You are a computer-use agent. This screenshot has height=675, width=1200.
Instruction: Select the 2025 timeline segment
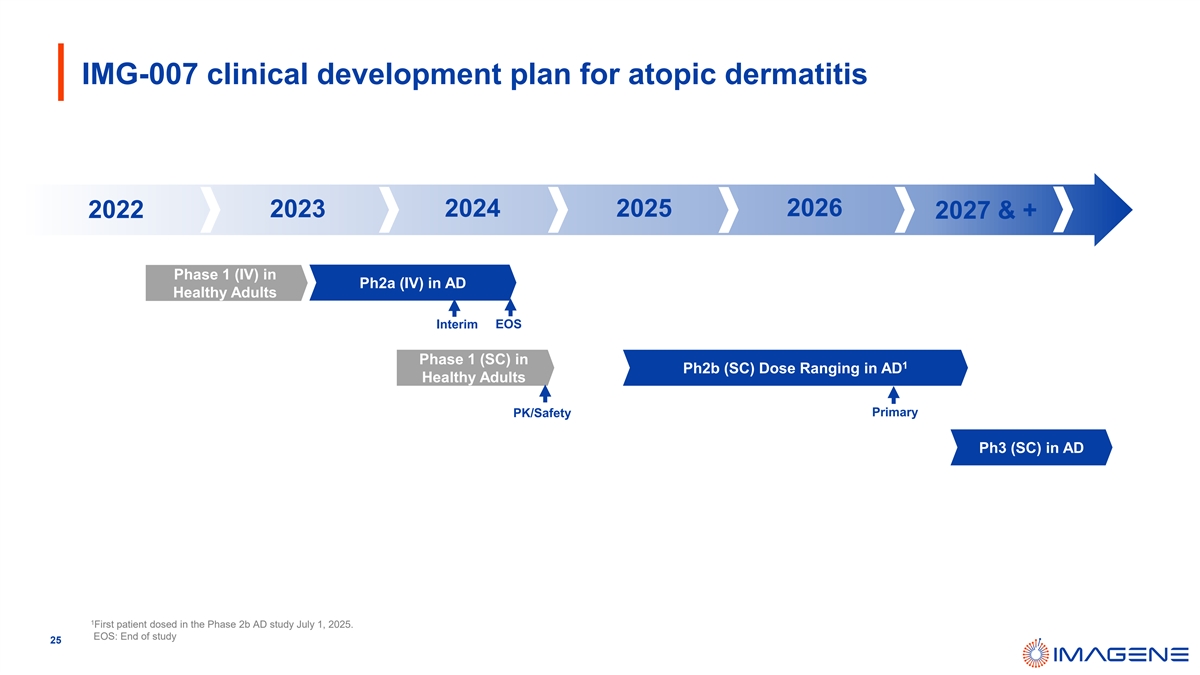pyautogui.click(x=644, y=209)
